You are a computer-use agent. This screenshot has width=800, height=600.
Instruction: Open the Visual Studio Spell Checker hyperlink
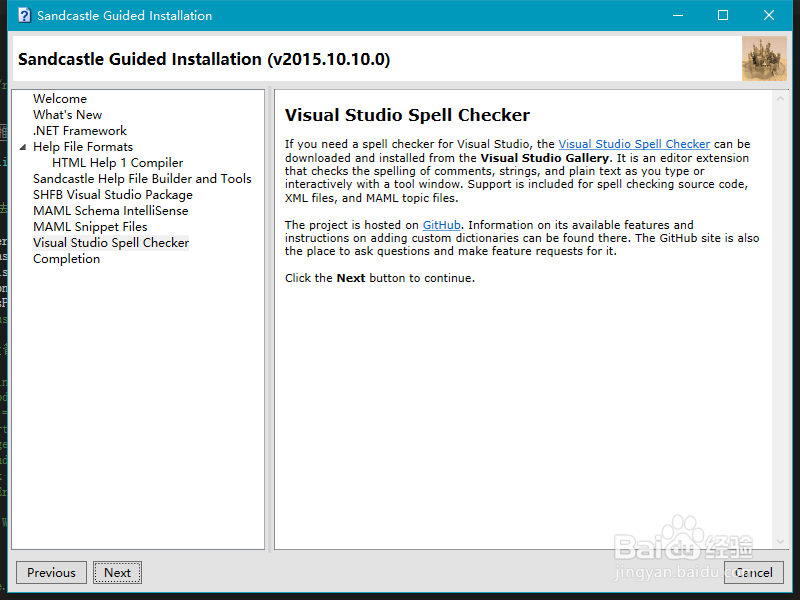[x=634, y=144]
